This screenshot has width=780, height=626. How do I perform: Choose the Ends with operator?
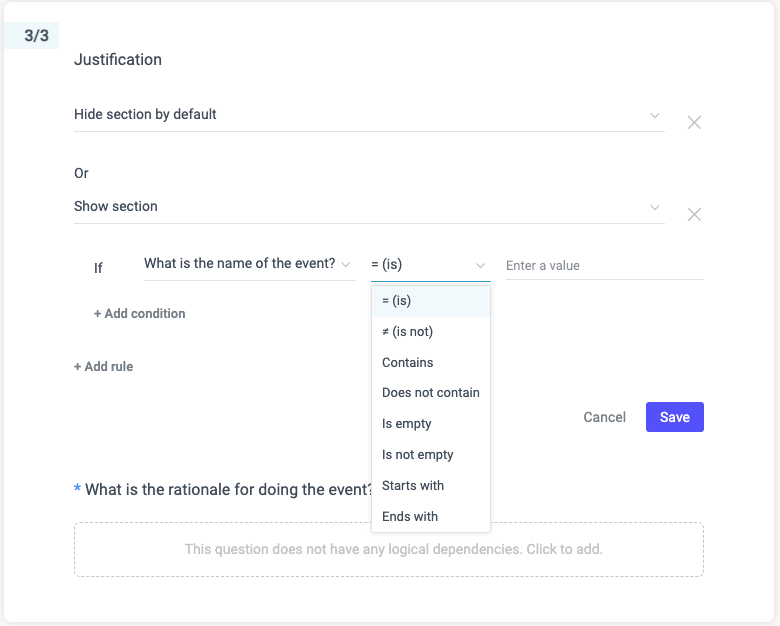point(431,517)
